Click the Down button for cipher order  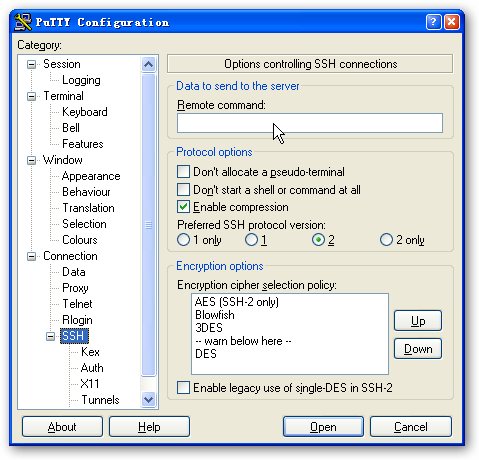click(x=418, y=349)
